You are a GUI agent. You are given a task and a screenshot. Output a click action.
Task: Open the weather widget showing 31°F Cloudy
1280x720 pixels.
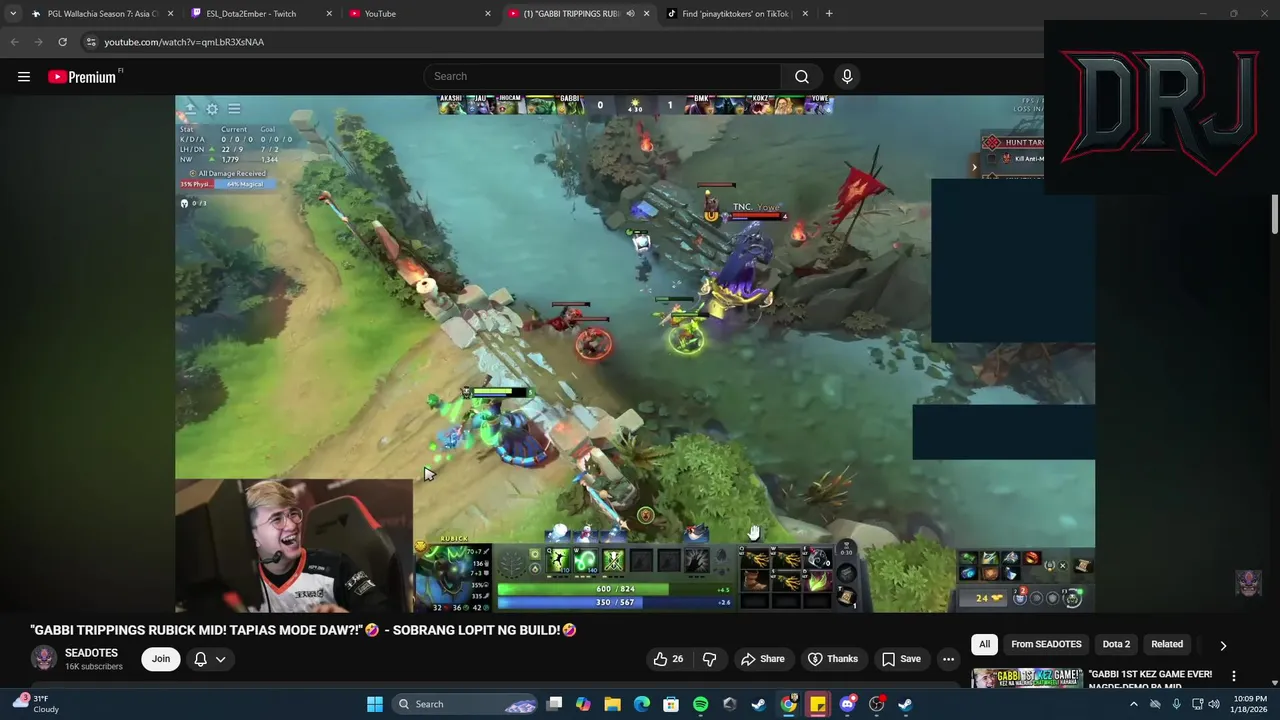(x=36, y=704)
